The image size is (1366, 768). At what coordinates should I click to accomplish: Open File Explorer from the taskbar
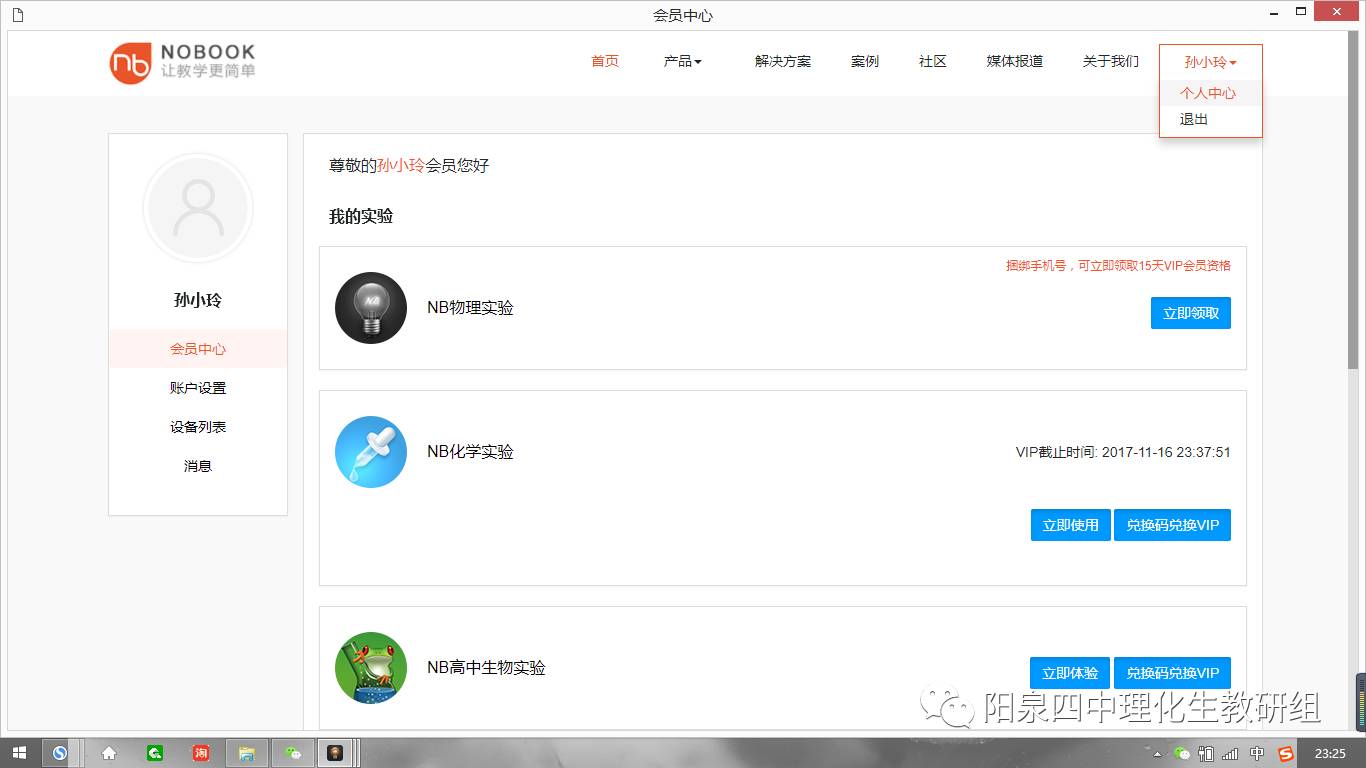click(x=246, y=753)
